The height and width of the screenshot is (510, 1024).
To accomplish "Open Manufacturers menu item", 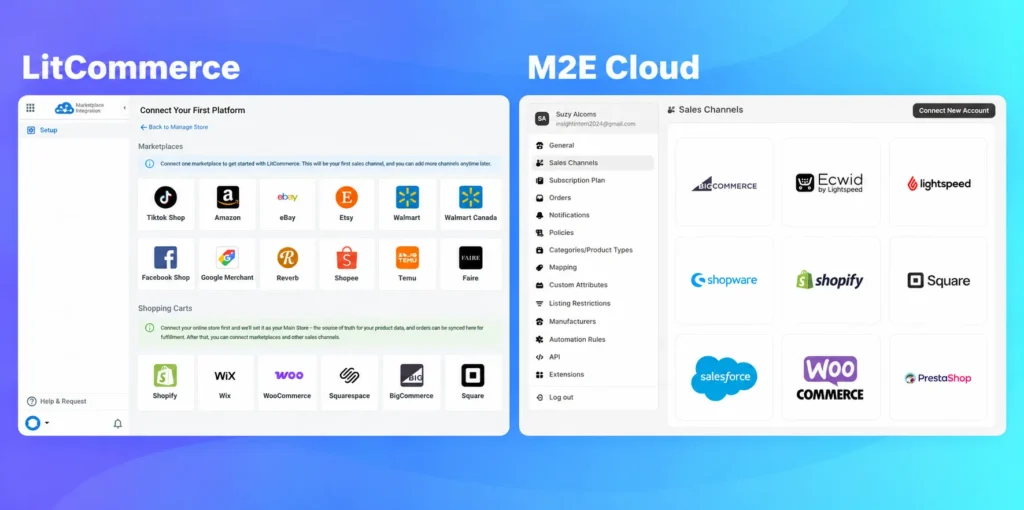I will tap(593, 321).
